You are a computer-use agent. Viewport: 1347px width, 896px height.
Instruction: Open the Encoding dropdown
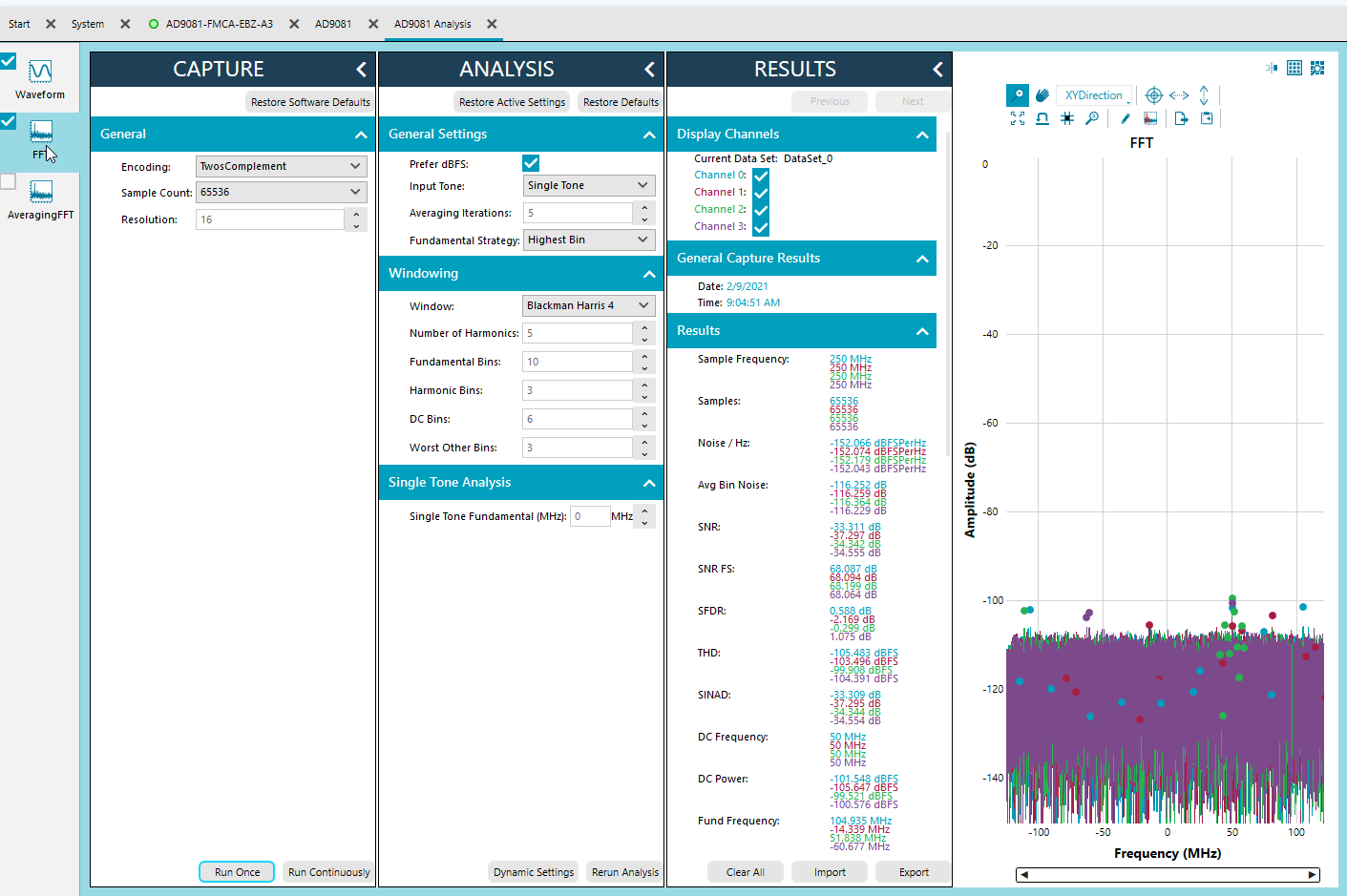282,166
